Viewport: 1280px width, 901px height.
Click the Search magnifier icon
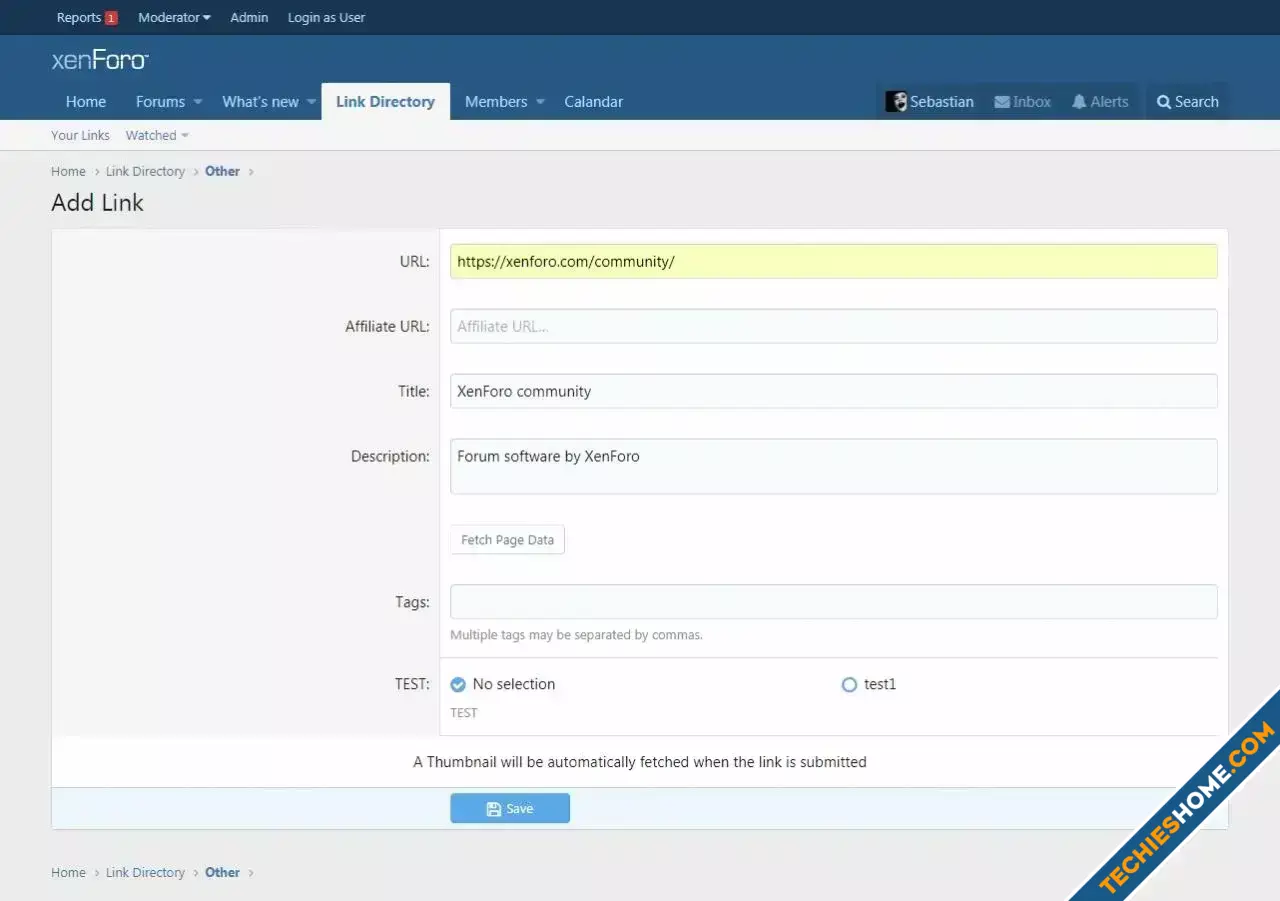click(1164, 102)
